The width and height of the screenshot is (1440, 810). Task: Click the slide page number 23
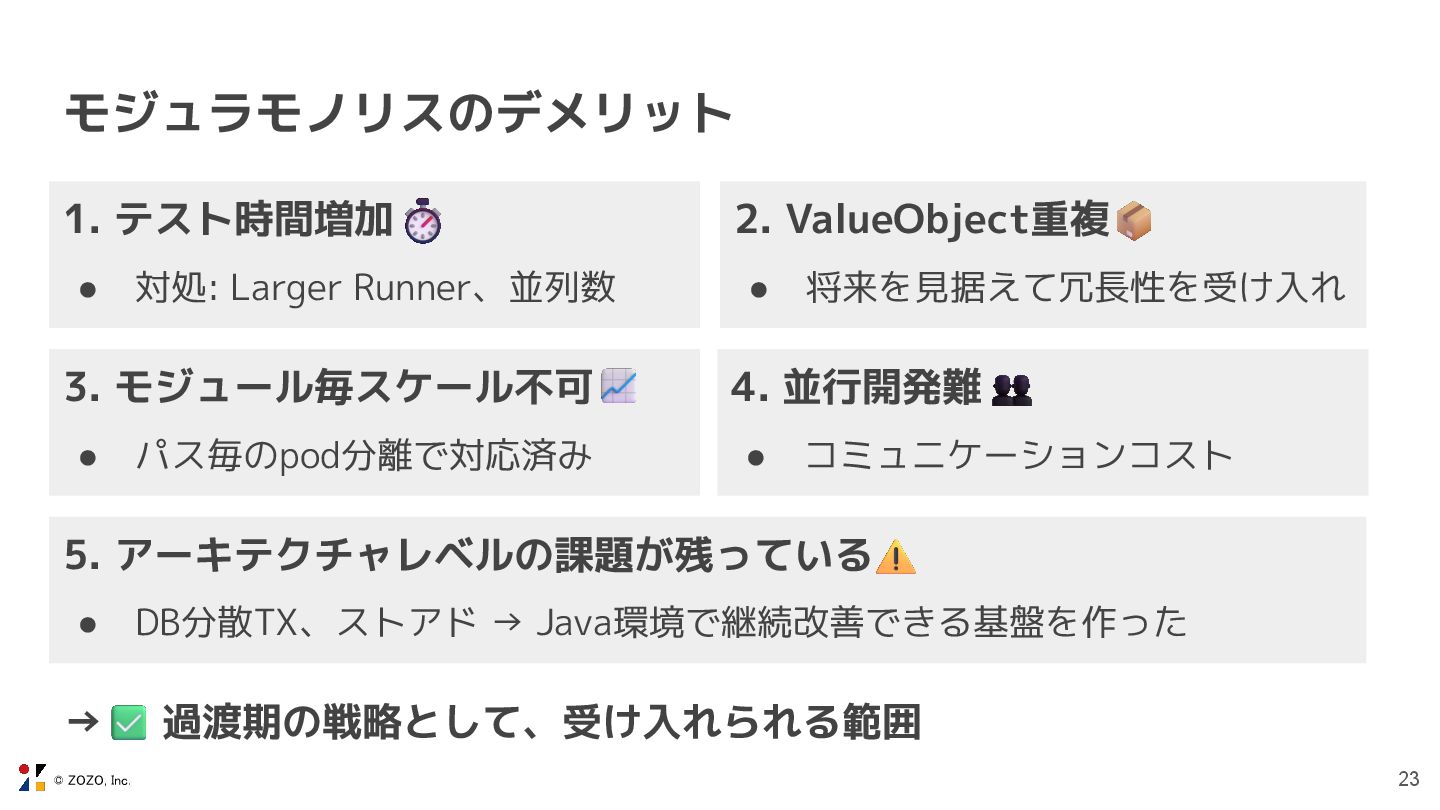tap(1408, 779)
